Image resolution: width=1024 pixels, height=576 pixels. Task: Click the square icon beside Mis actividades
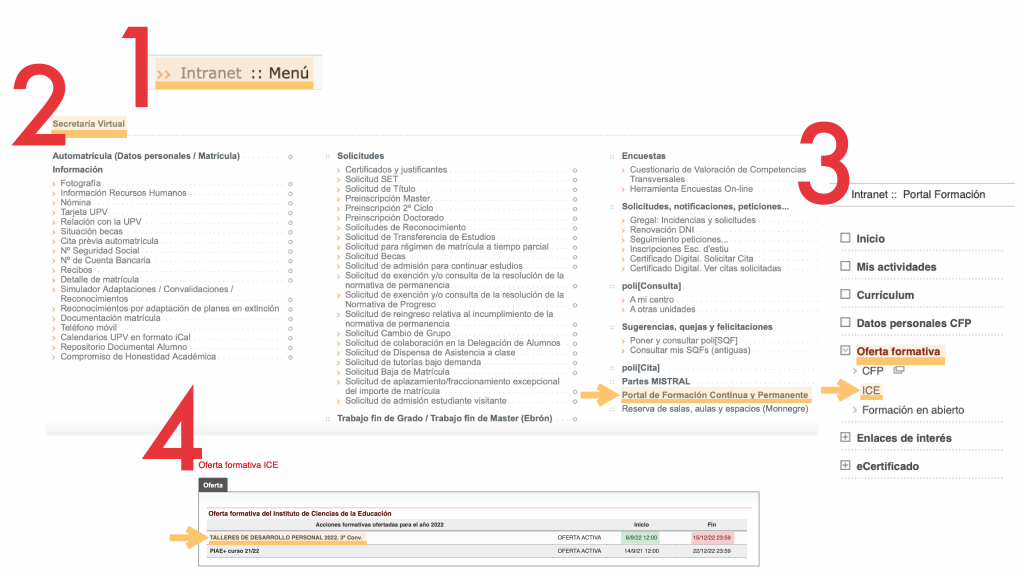pyautogui.click(x=845, y=267)
